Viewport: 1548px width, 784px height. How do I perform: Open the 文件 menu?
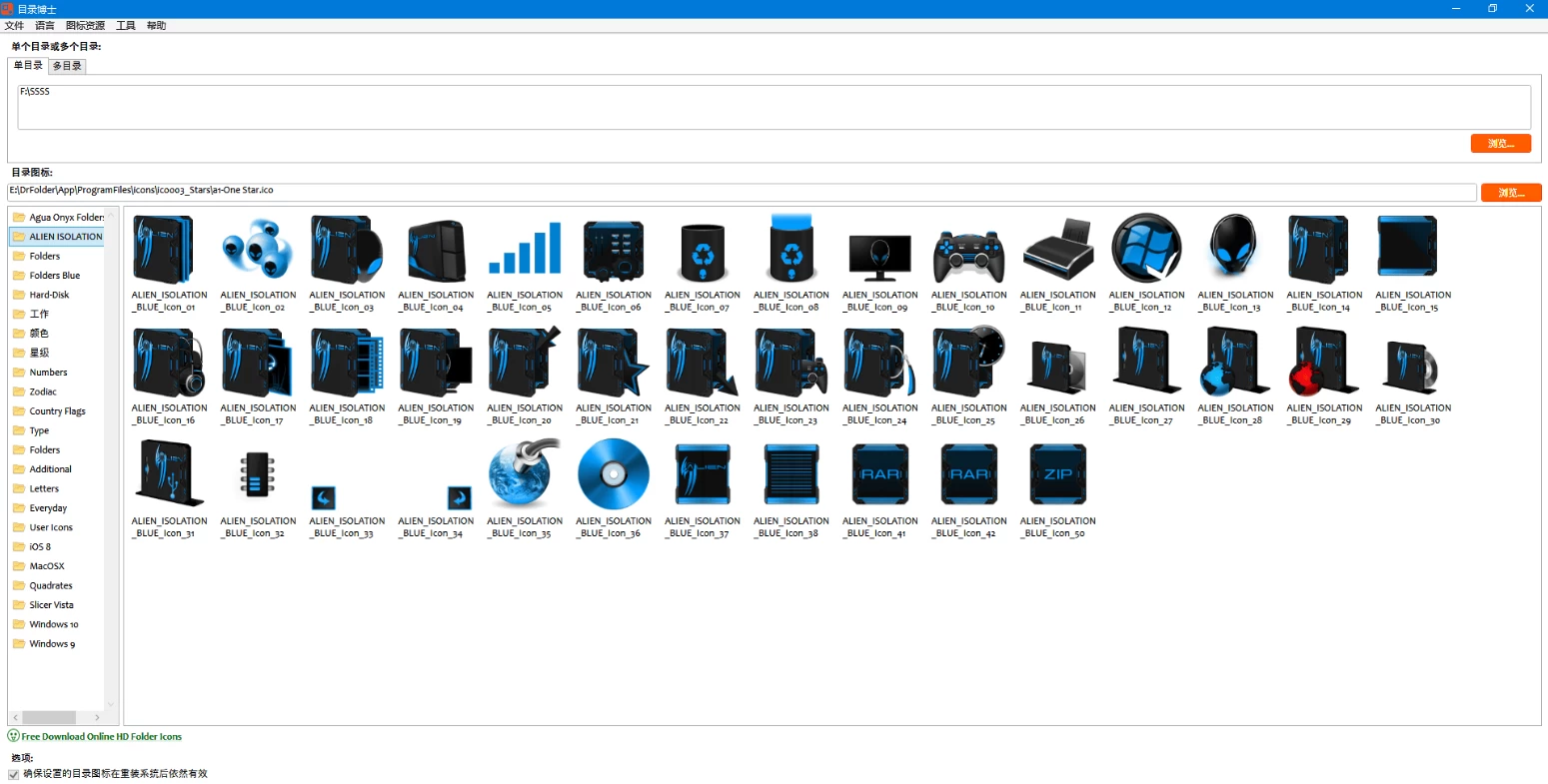pyautogui.click(x=14, y=26)
